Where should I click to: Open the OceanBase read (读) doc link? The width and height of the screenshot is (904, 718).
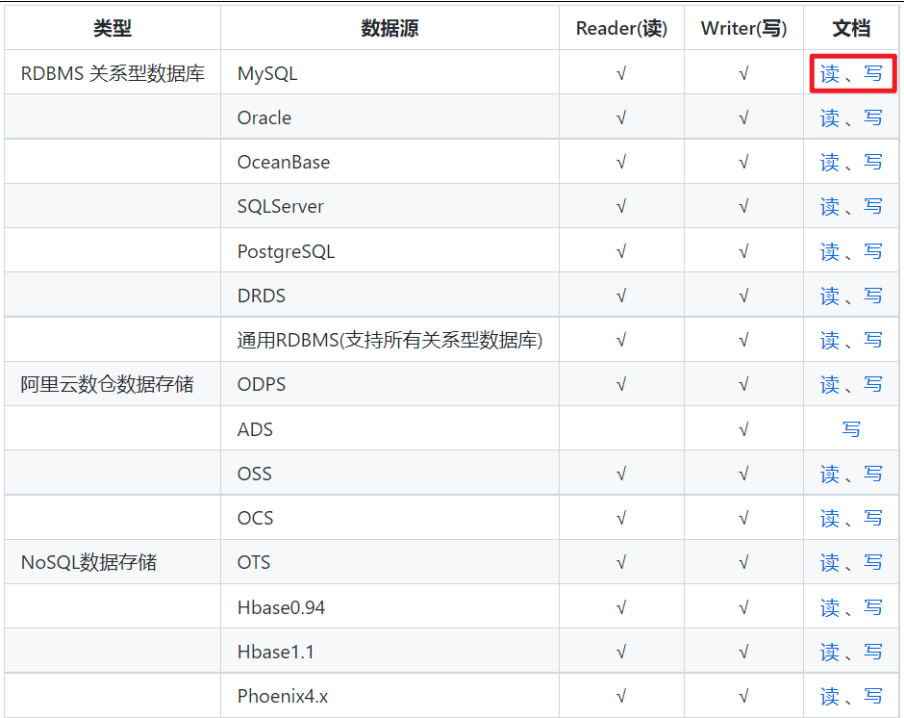(x=830, y=163)
